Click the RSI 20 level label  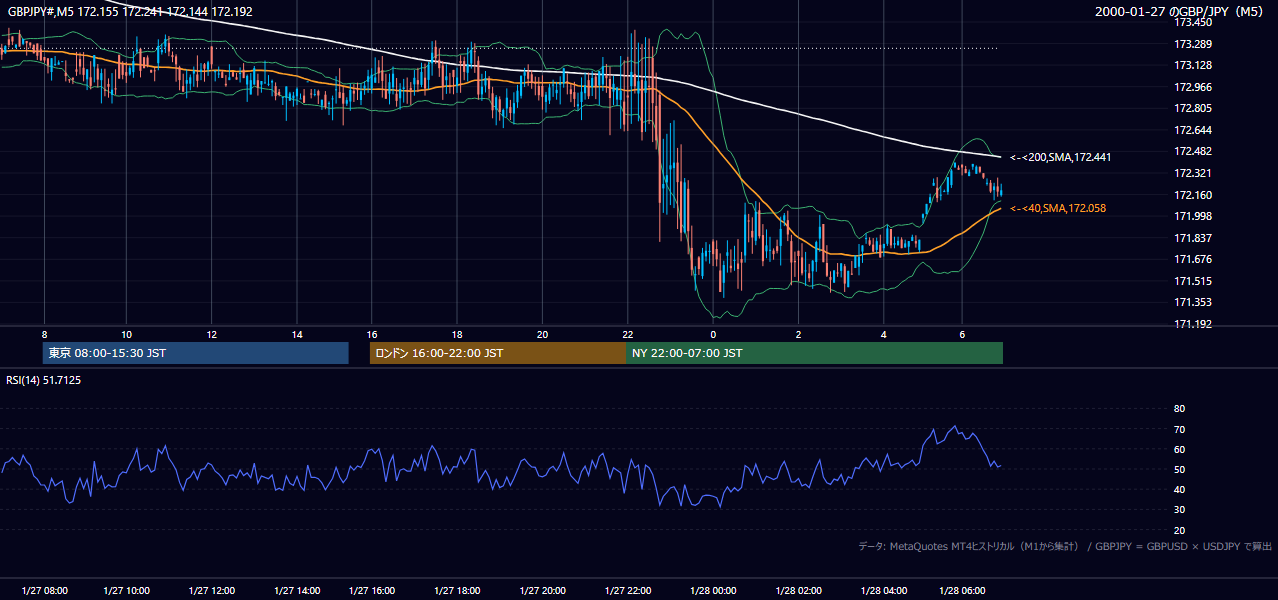[1179, 530]
